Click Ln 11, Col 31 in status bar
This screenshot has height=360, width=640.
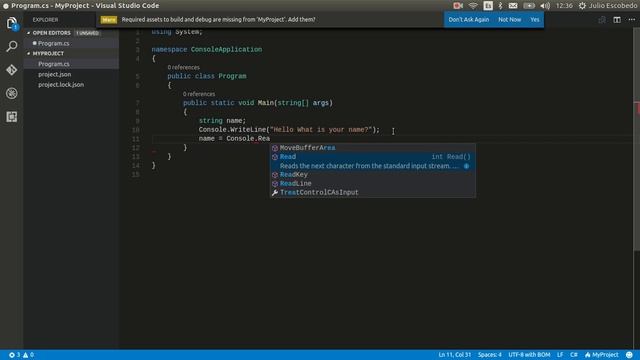click(454, 355)
